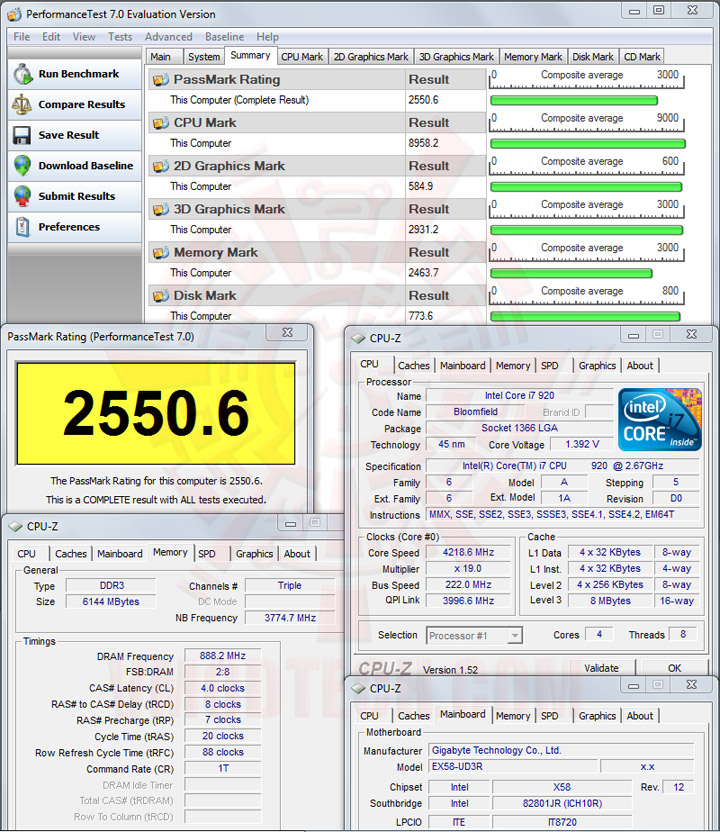The height and width of the screenshot is (832, 720).
Task: Click the DRAM Frequency 888.2 MHz field
Action: [223, 656]
